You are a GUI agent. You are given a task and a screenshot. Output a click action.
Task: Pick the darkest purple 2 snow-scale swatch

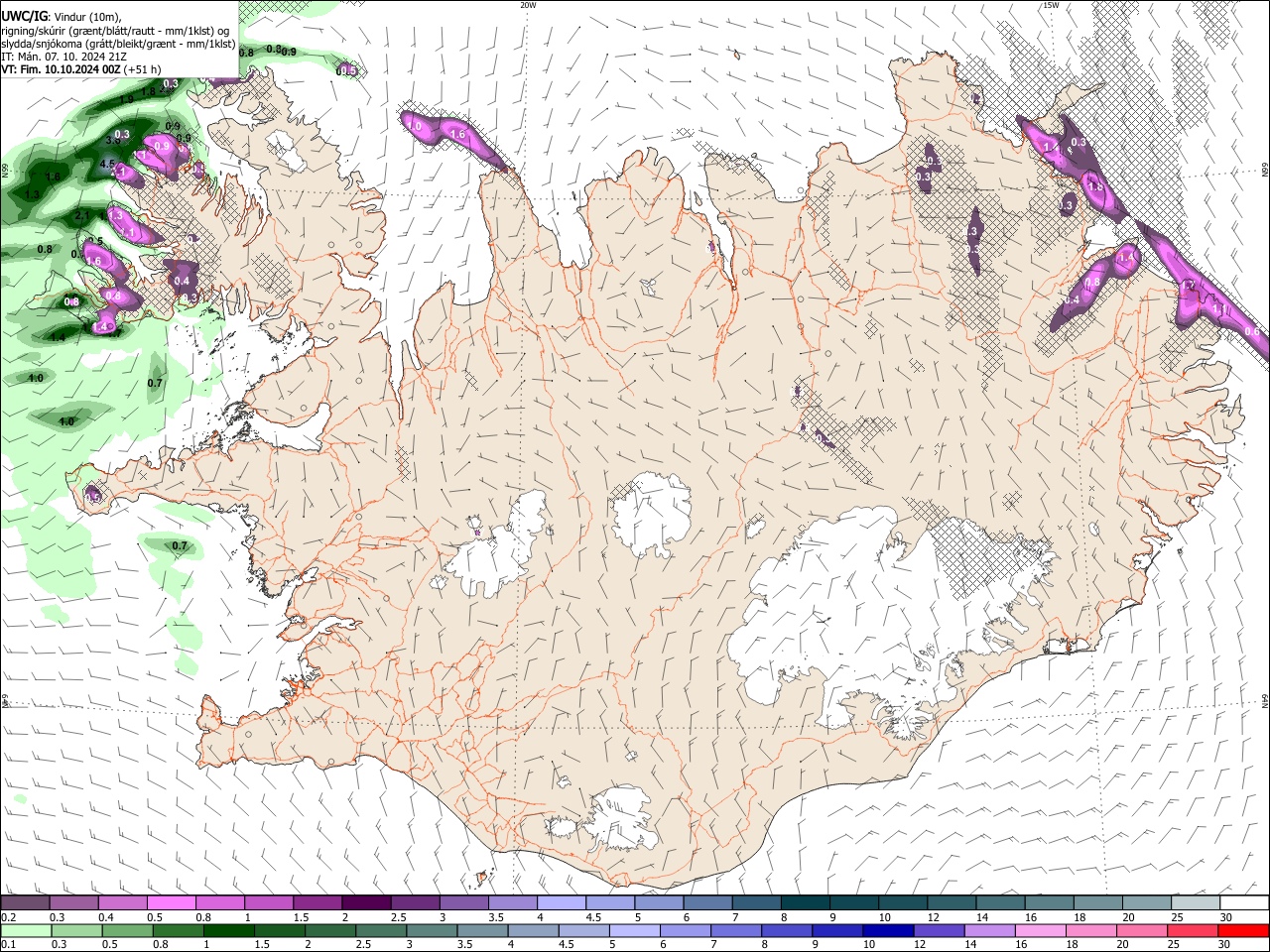365,902
